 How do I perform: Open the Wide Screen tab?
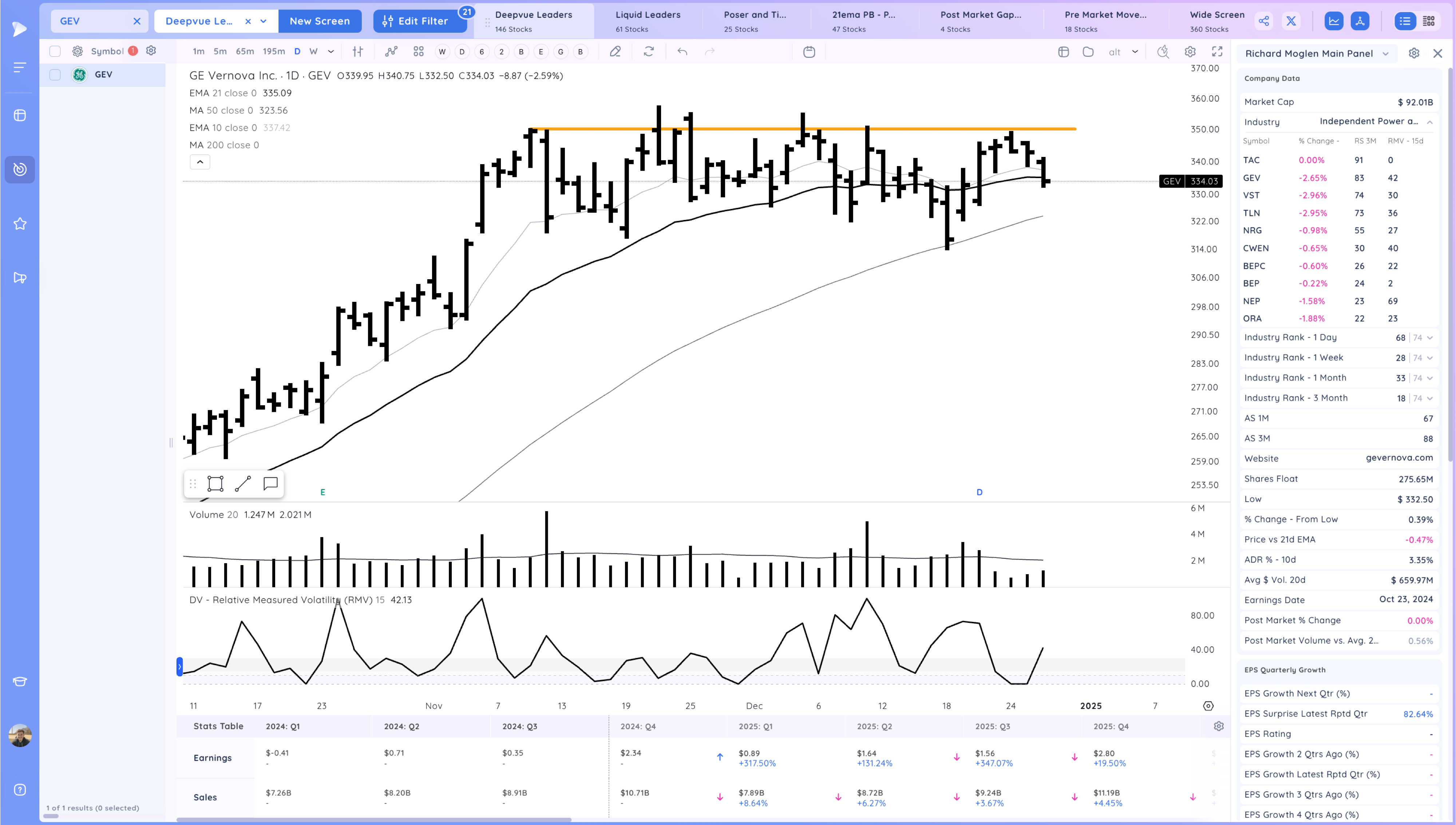1216,21
